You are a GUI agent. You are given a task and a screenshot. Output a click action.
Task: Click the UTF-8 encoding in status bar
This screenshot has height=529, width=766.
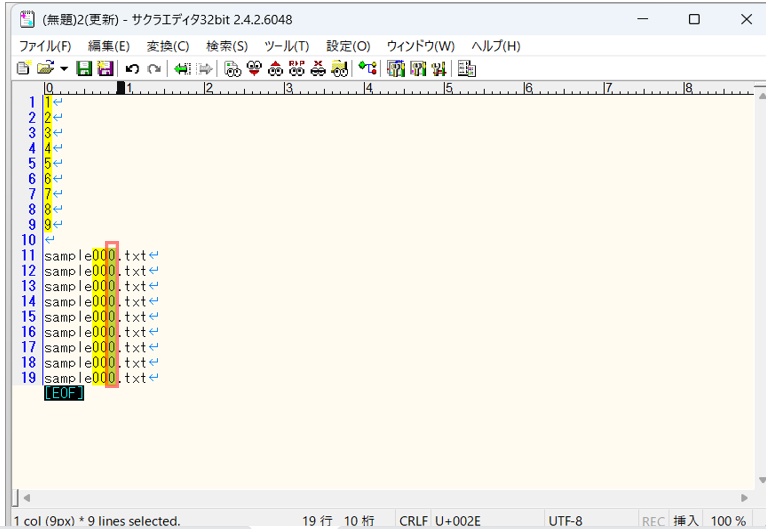click(x=565, y=520)
